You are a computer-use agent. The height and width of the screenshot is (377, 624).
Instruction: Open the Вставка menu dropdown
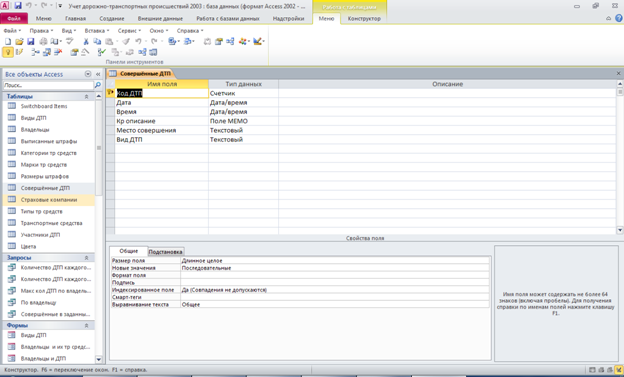point(97,31)
